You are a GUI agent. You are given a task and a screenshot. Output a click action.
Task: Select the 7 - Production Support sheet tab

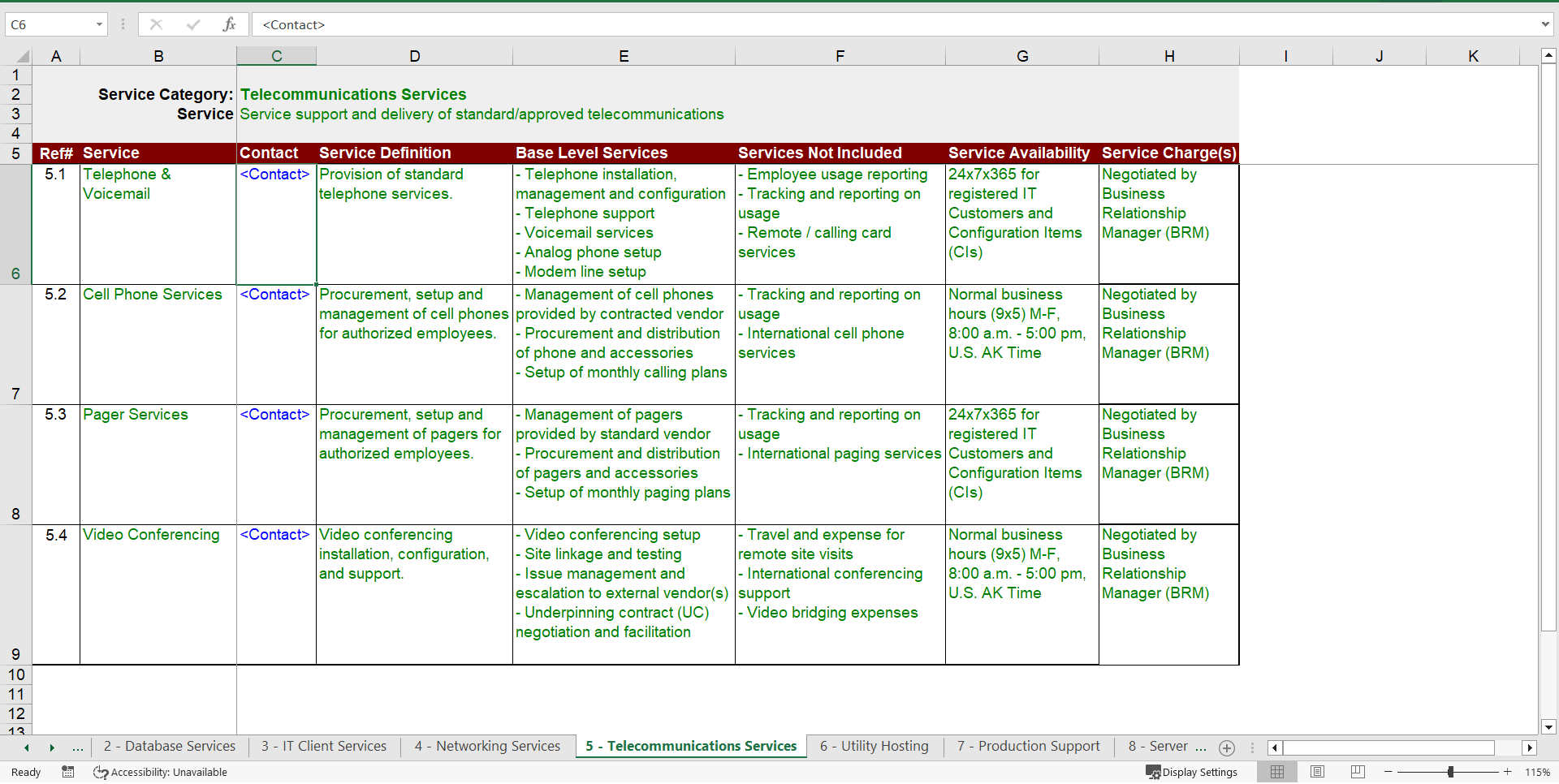[1027, 746]
